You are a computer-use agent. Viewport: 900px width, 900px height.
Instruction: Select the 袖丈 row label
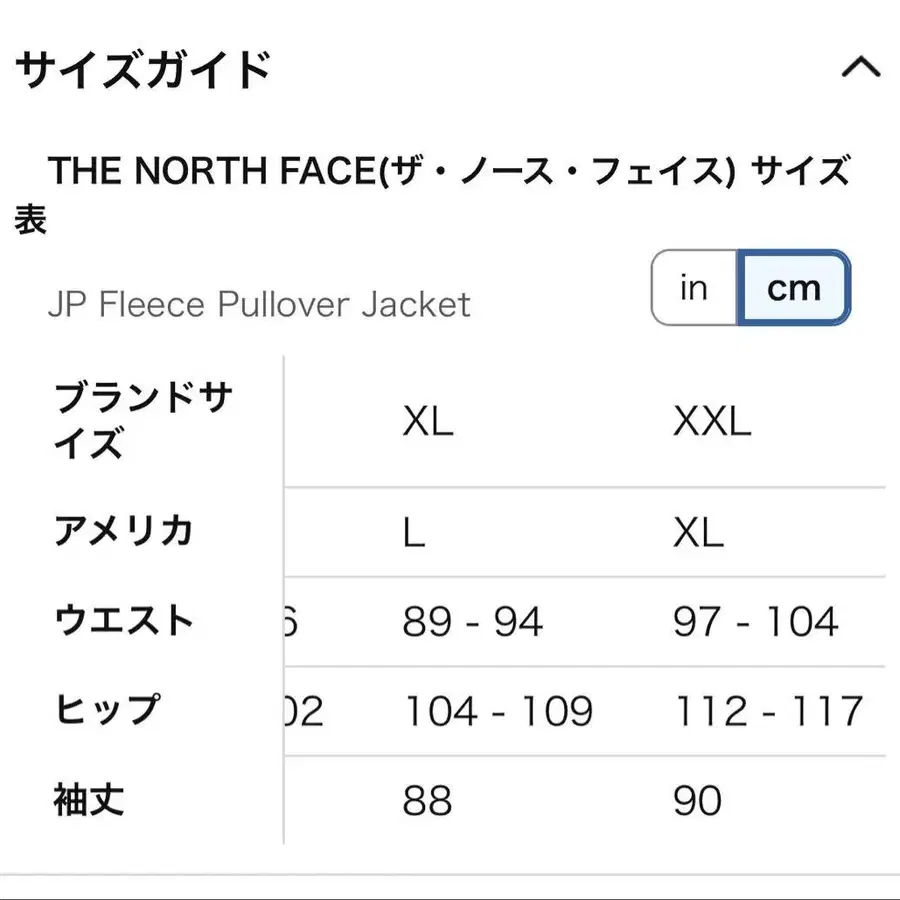coord(89,800)
